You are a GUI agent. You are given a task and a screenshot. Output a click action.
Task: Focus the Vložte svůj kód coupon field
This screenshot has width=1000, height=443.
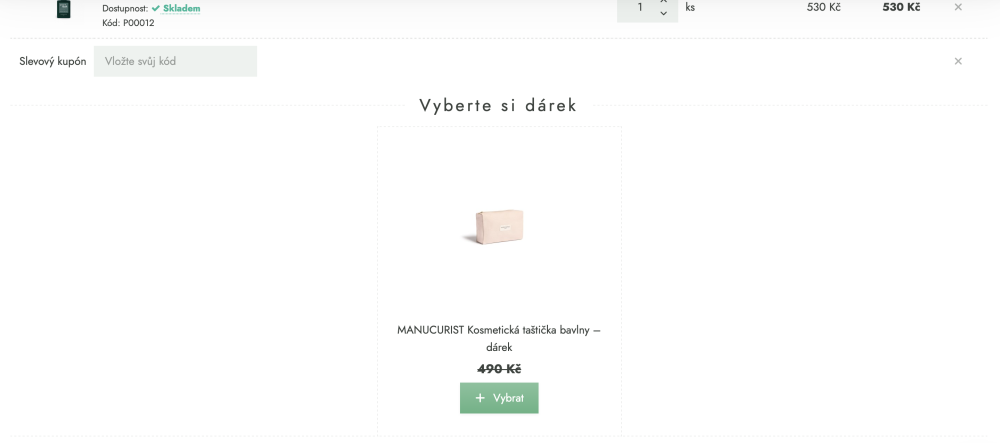175,61
